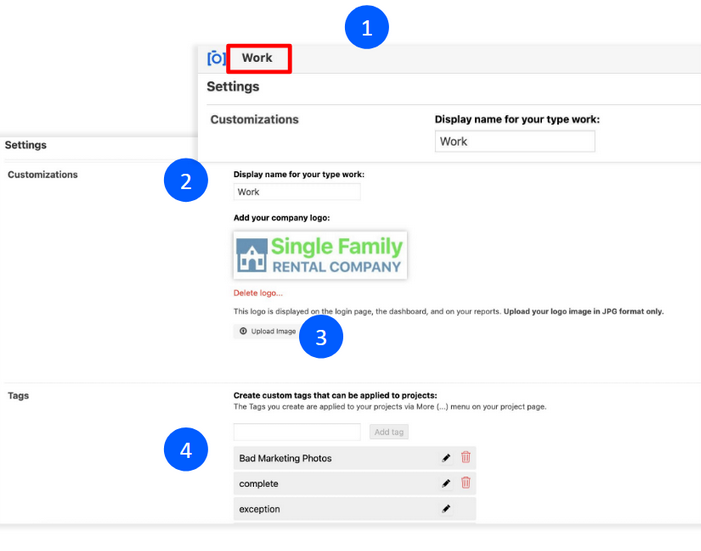The image size is (701, 551).
Task: Edit the exception tag with pencil icon
Action: pos(446,509)
